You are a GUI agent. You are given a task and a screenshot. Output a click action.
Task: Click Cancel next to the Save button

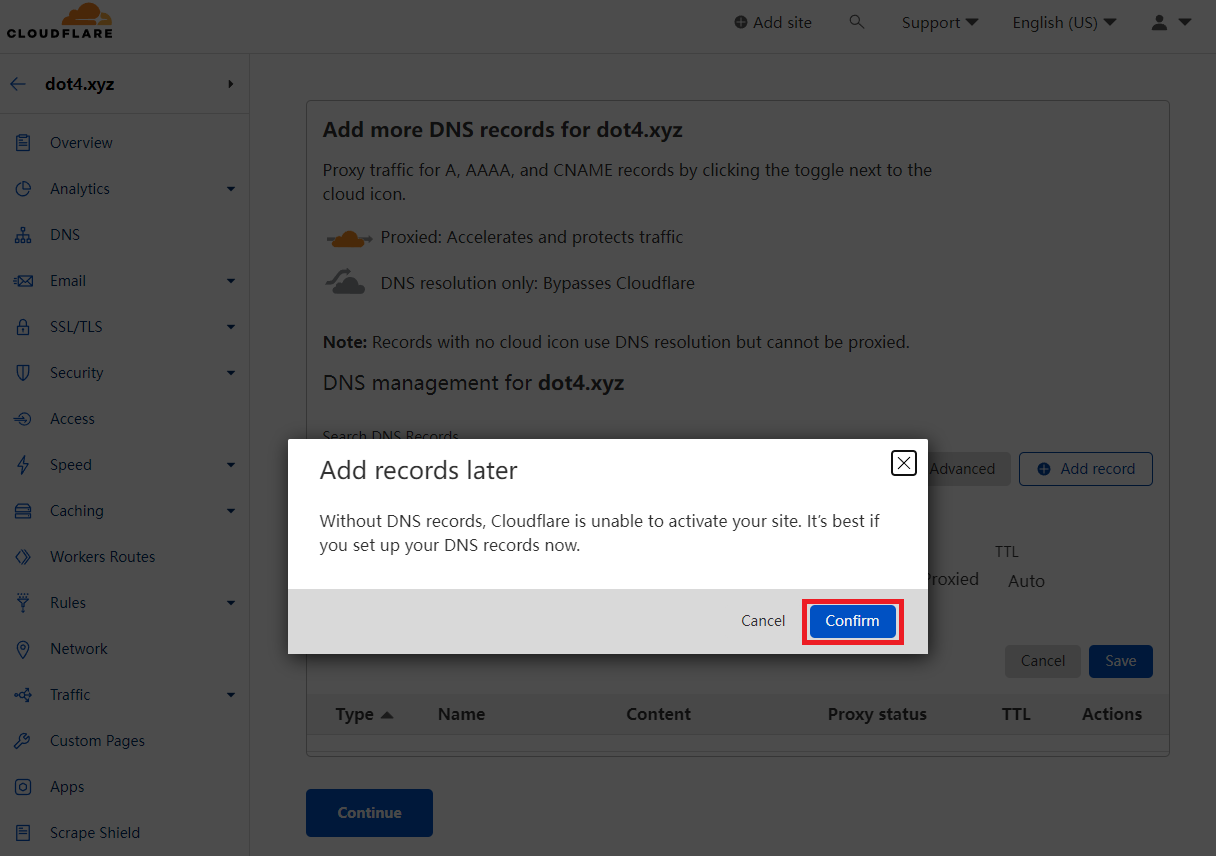click(x=1043, y=661)
